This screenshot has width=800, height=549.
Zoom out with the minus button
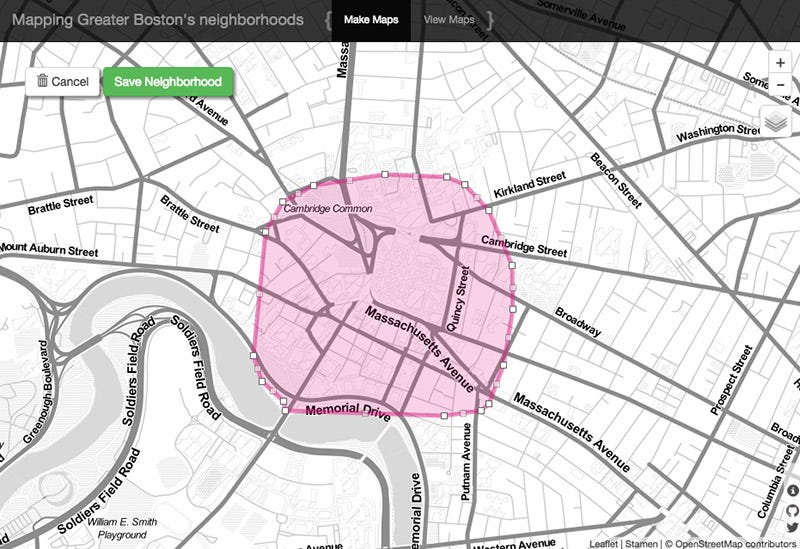tap(780, 84)
